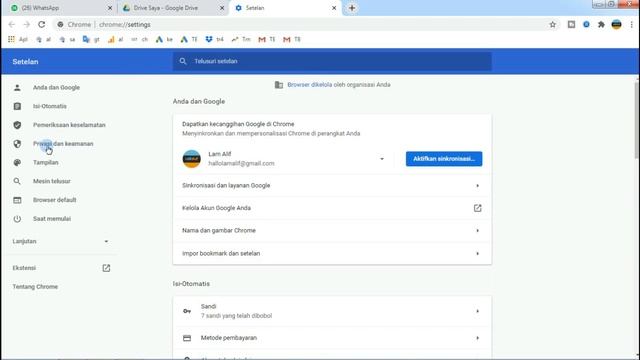Screen dimensions: 640x360
Task: Open Anda dan Google in the sidebar
Action: pos(56,87)
